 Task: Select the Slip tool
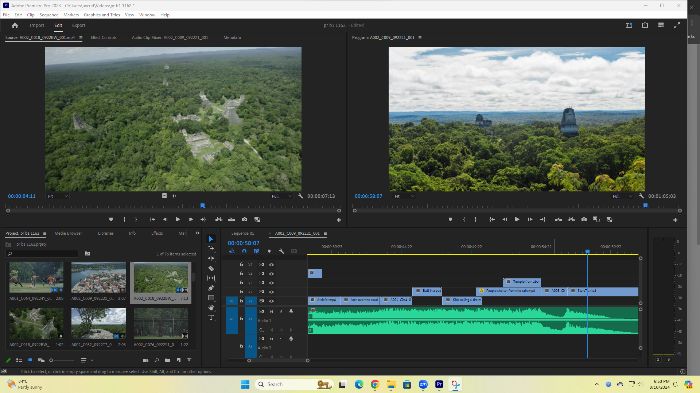coord(211,278)
